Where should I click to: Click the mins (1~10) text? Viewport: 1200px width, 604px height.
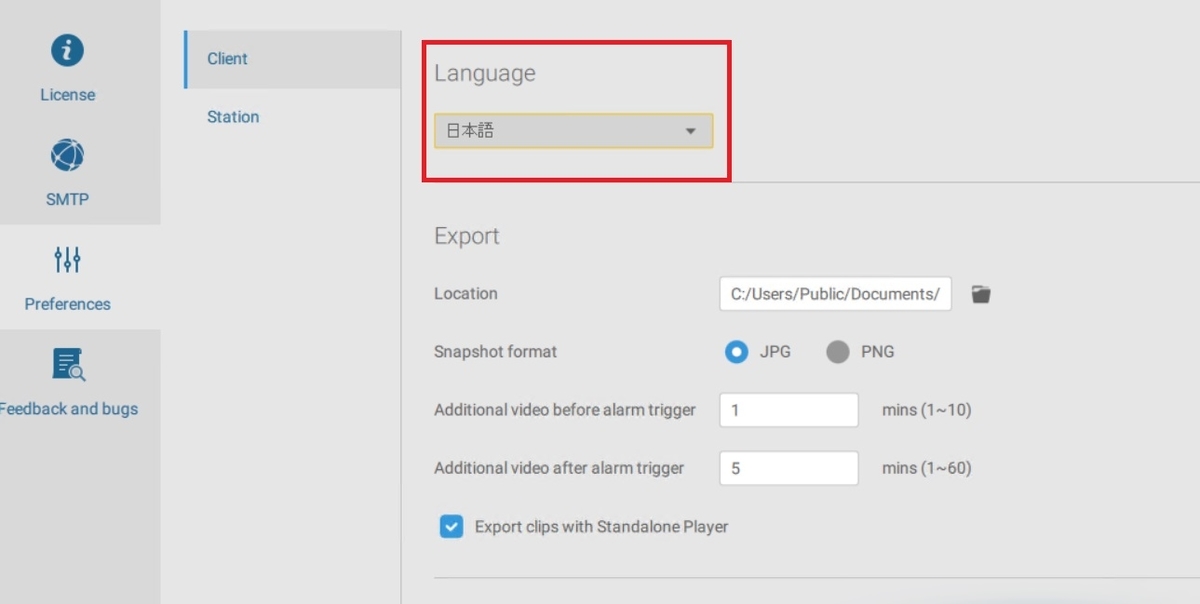[927, 410]
